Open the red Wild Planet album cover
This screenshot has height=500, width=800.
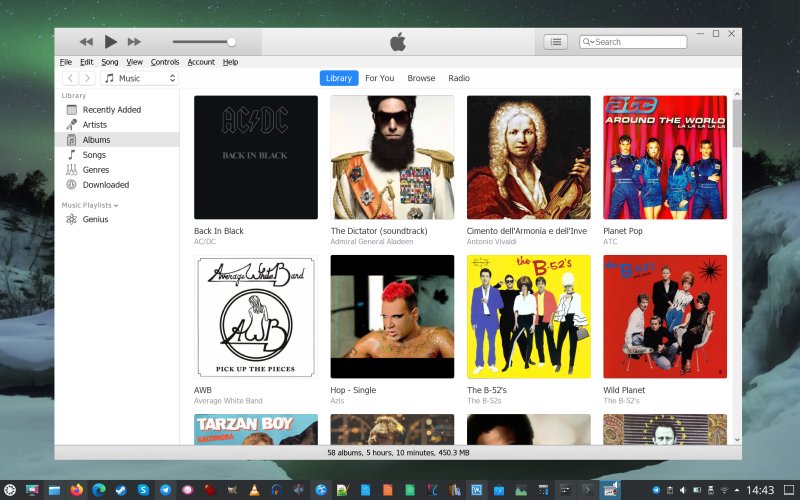point(665,316)
